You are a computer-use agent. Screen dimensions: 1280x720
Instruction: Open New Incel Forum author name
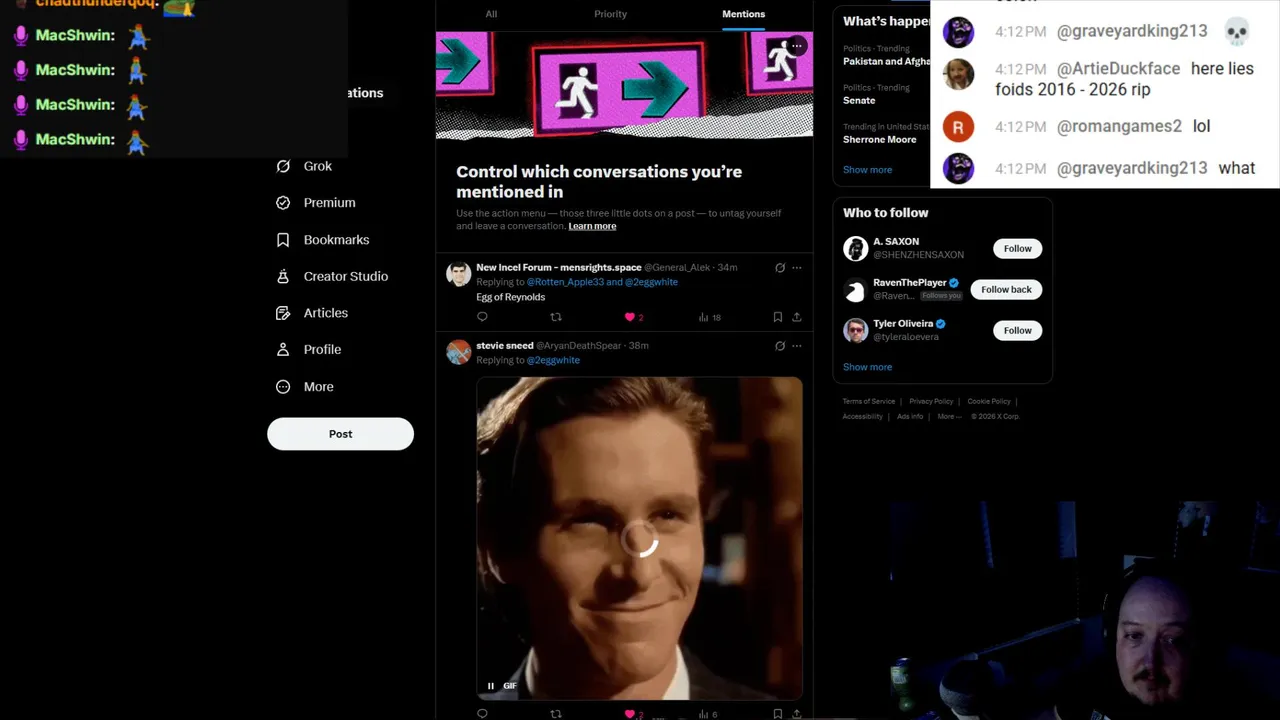coord(558,267)
